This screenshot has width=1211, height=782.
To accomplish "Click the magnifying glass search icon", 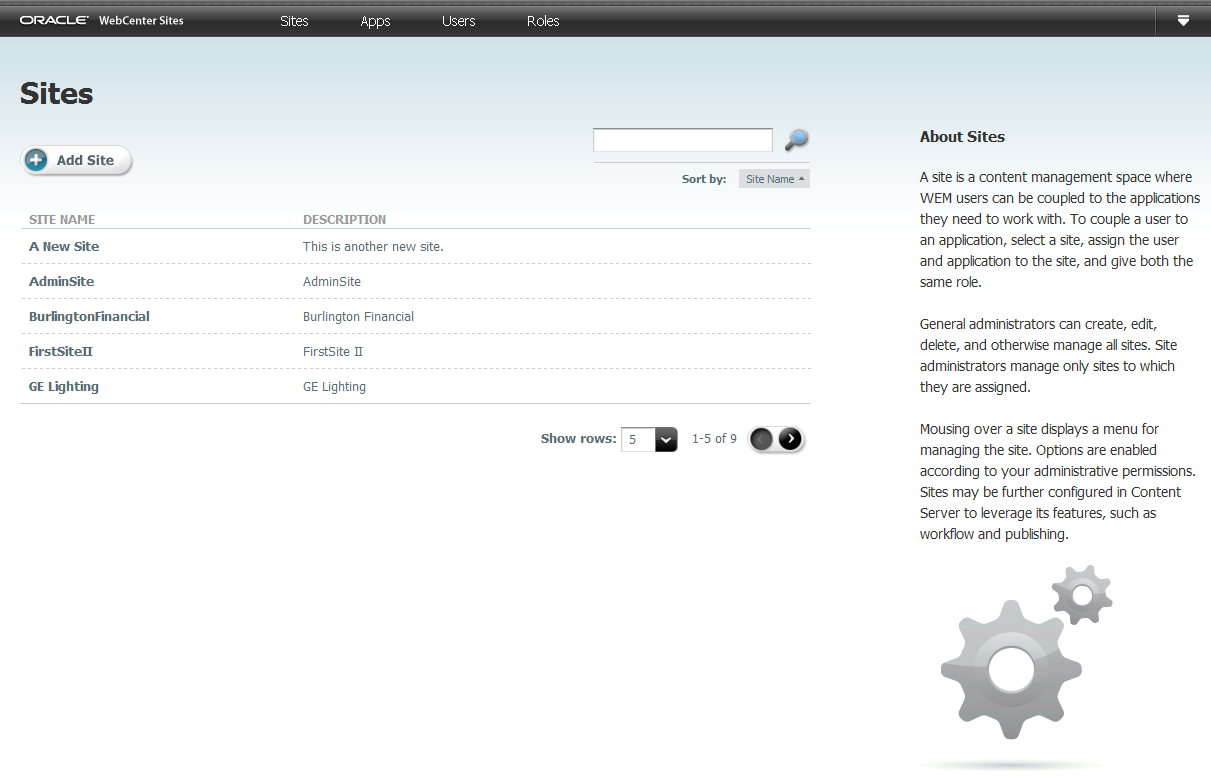I will [x=796, y=140].
